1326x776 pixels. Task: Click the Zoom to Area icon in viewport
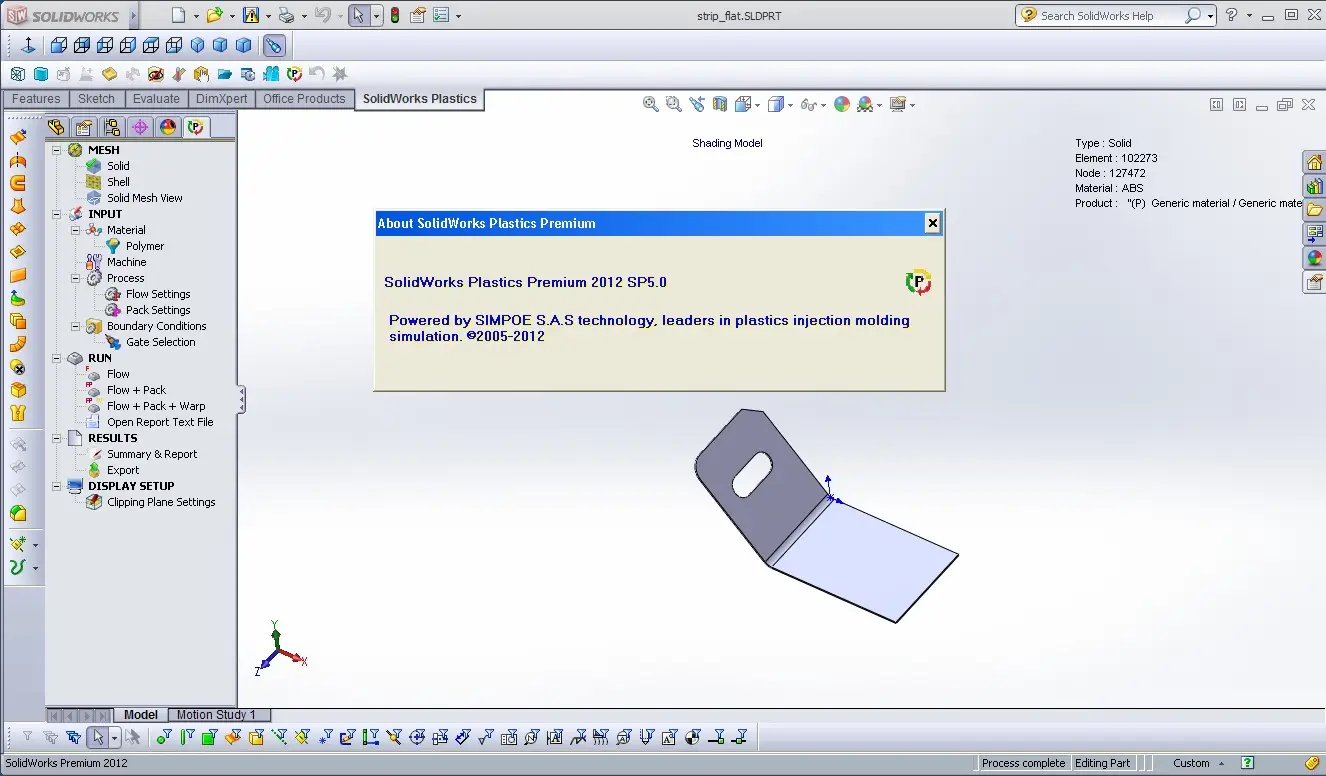674,104
